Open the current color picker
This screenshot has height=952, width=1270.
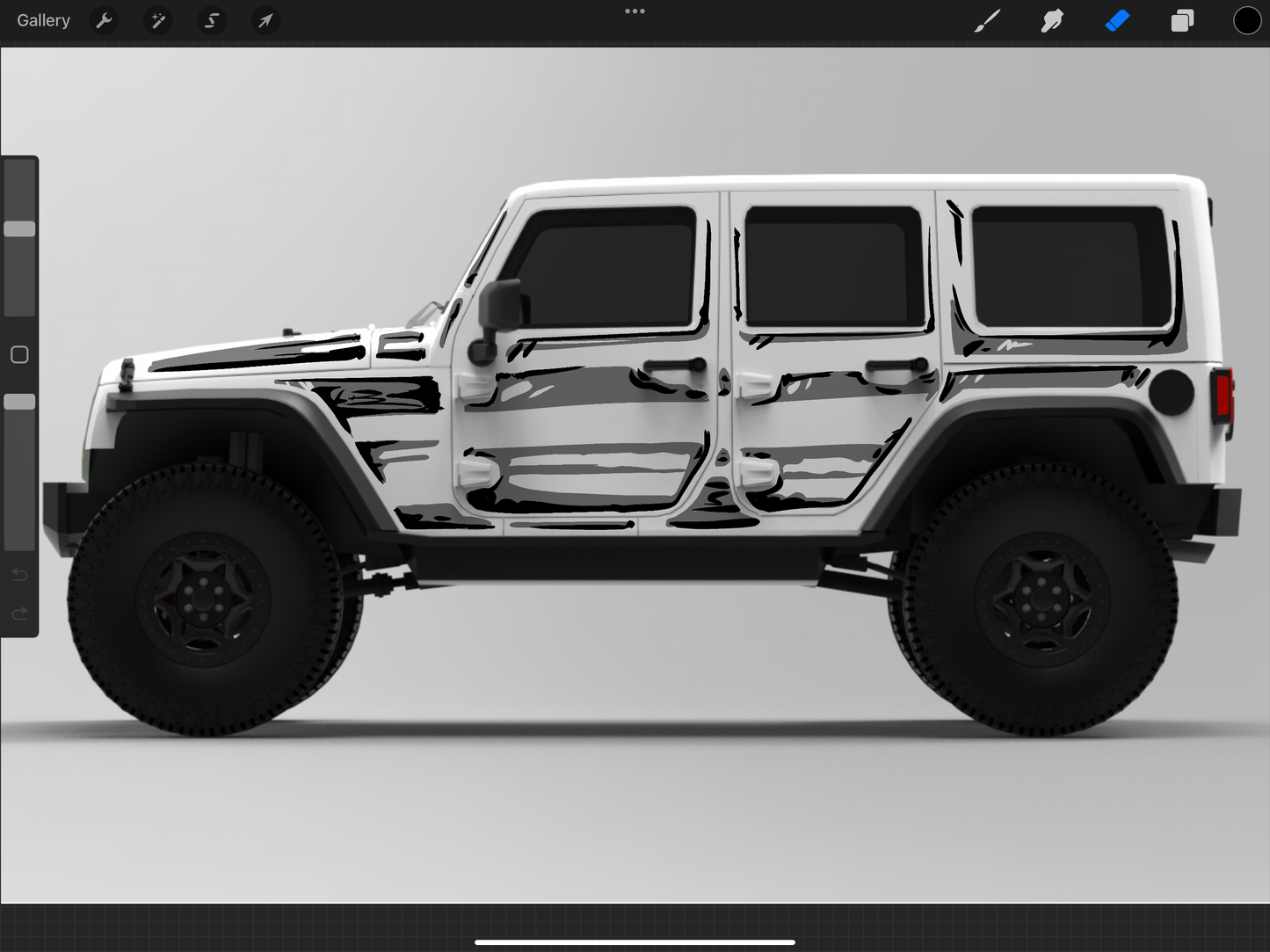1247,20
